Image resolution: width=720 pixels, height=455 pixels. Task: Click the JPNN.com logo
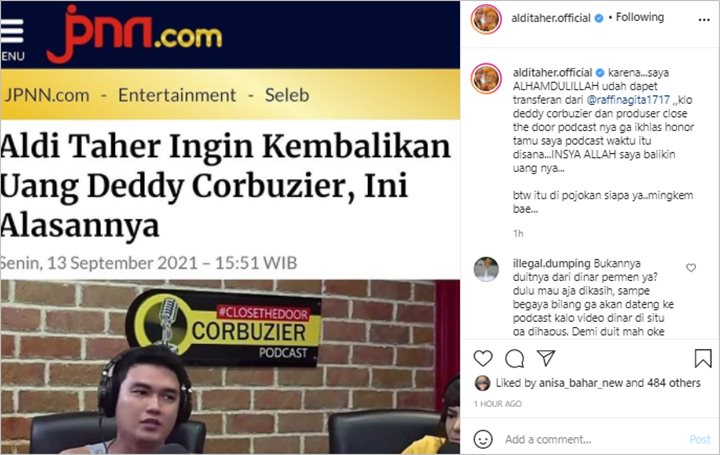(134, 34)
